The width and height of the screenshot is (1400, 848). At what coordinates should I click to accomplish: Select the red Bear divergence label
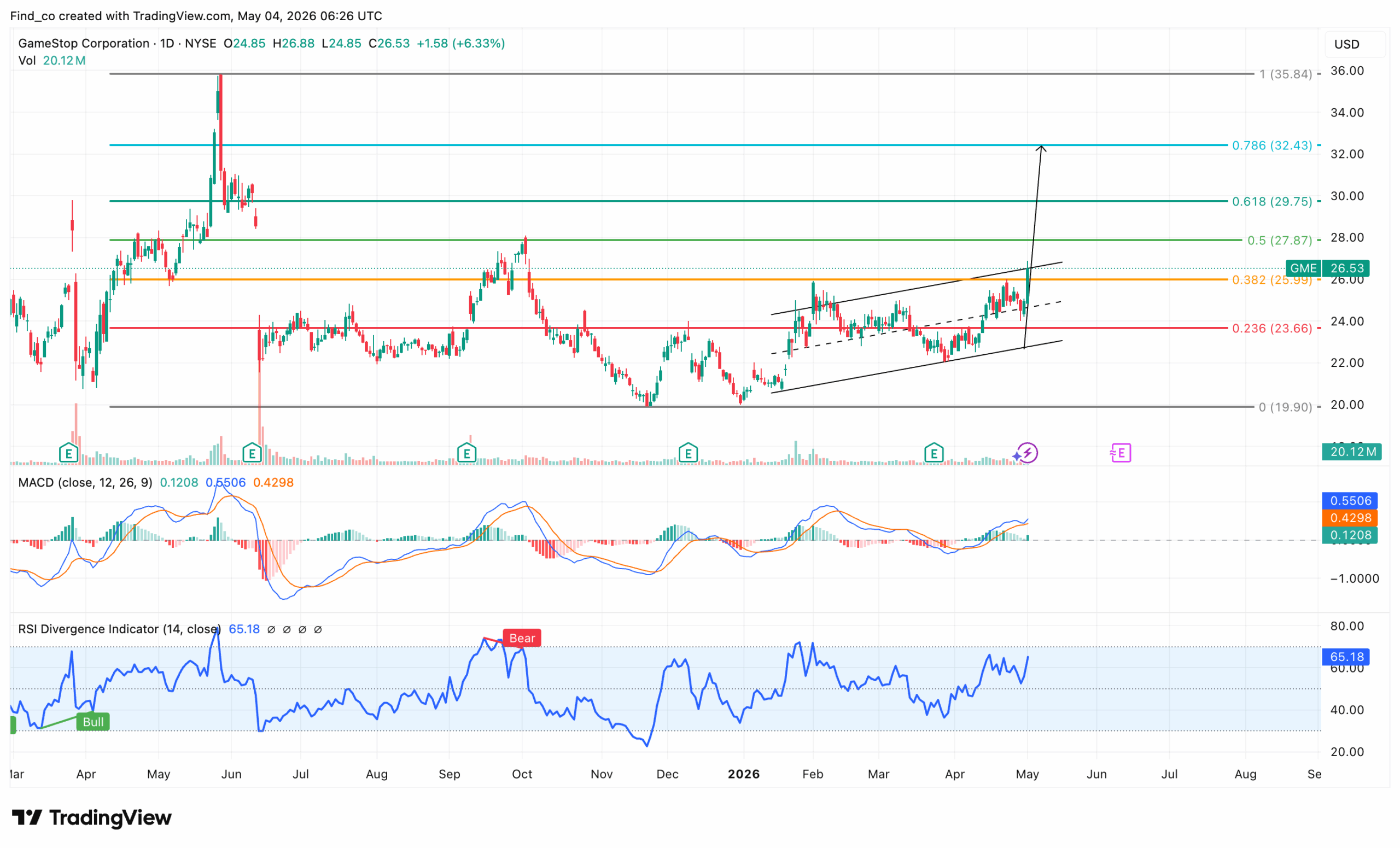(x=522, y=639)
